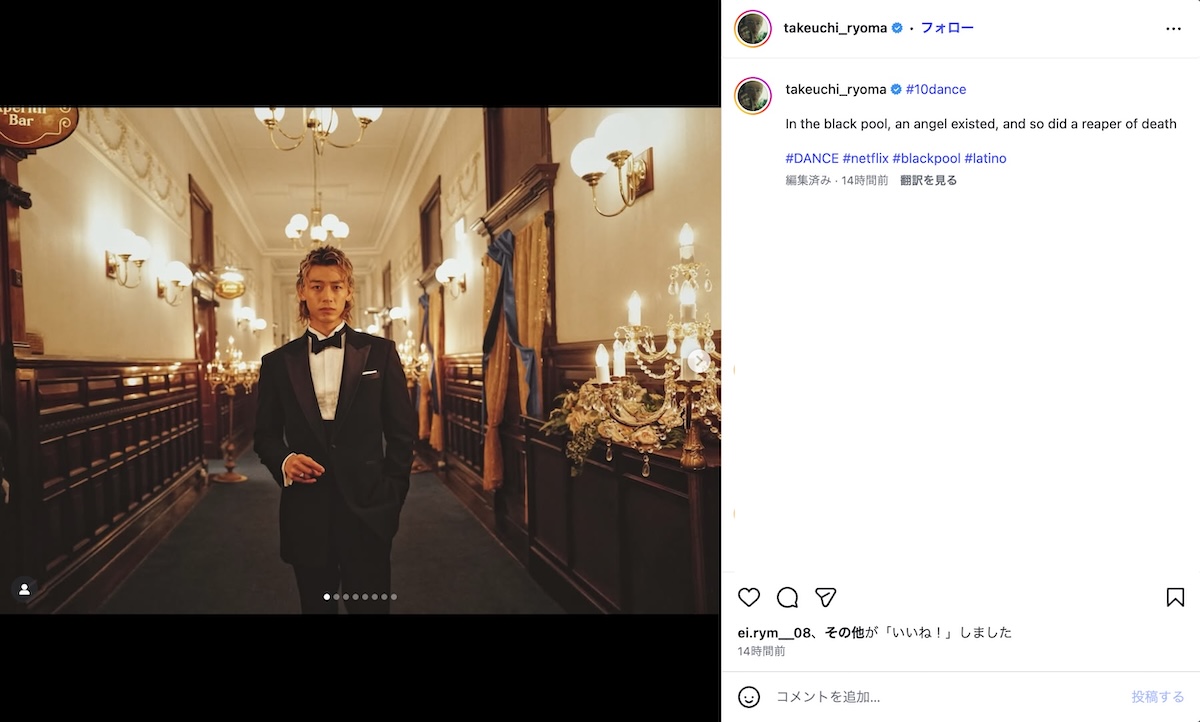Follow takeuchi_ryoma with the フォロー button

947,28
